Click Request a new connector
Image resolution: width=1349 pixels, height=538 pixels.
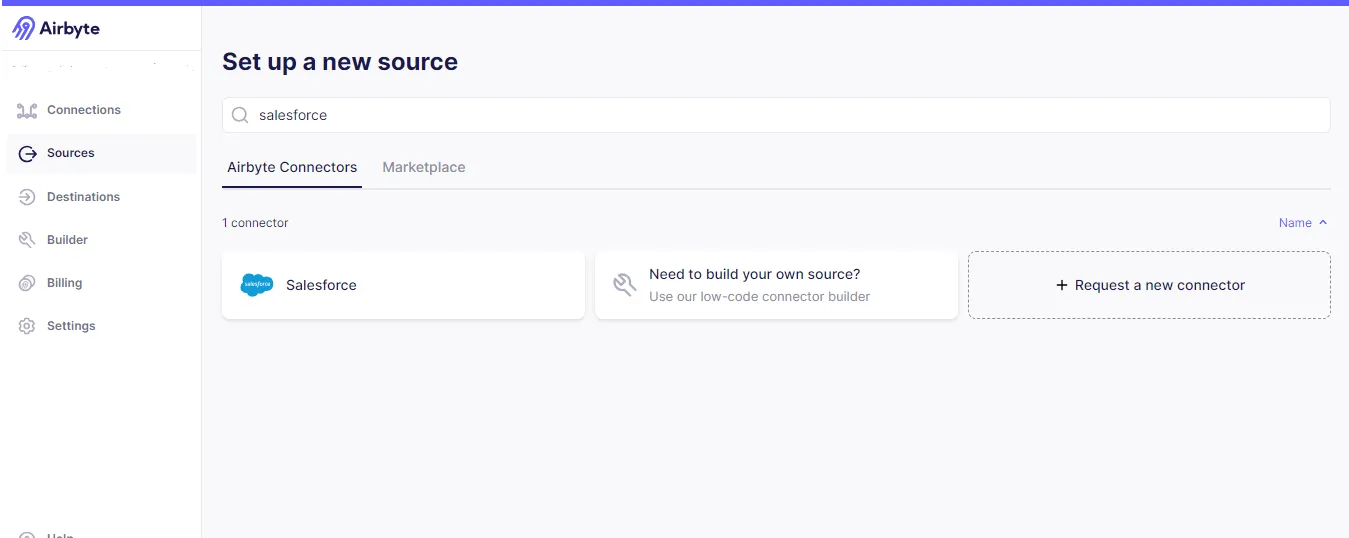pyautogui.click(x=1149, y=285)
